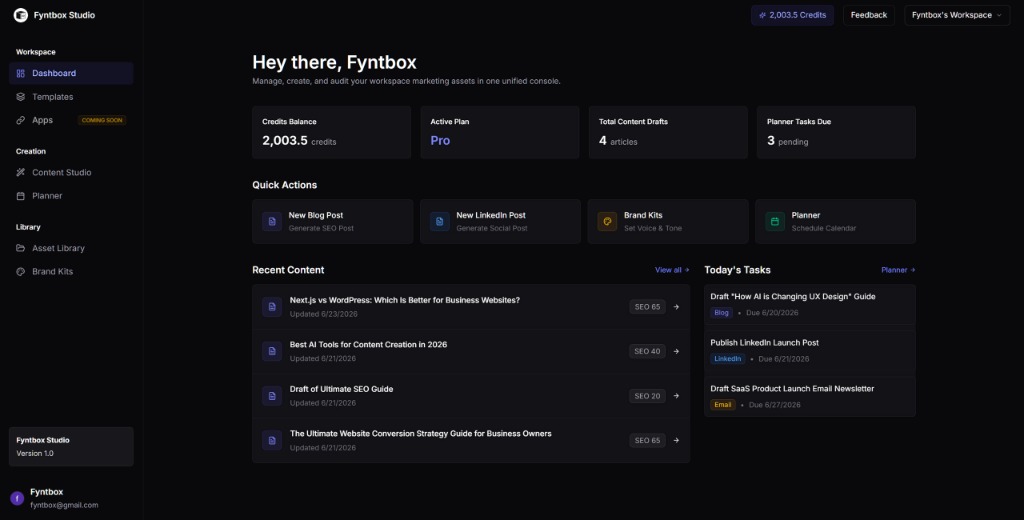Open Planner from the sidebar
This screenshot has width=1024, height=520.
(x=71, y=196)
